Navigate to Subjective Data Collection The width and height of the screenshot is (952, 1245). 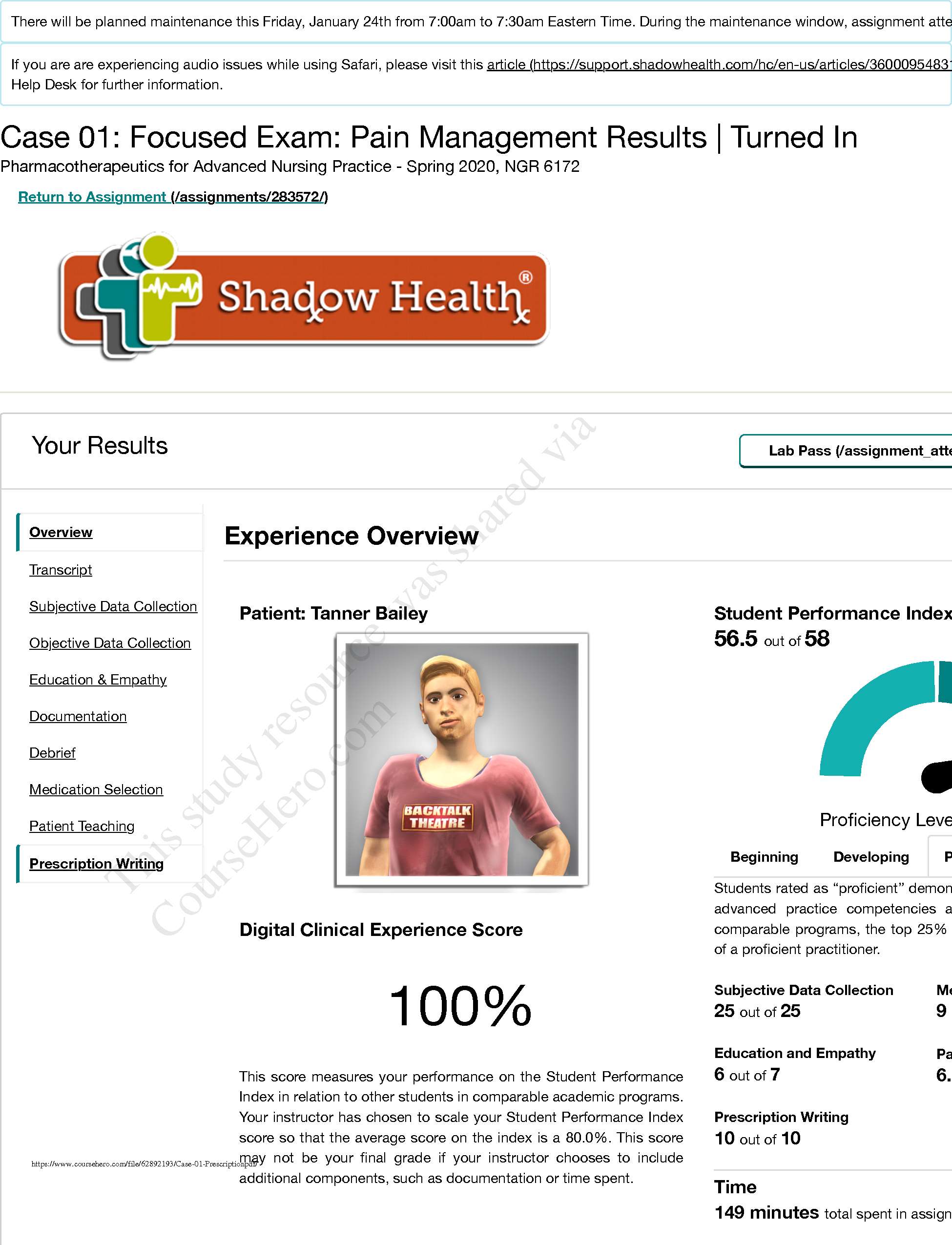point(113,606)
